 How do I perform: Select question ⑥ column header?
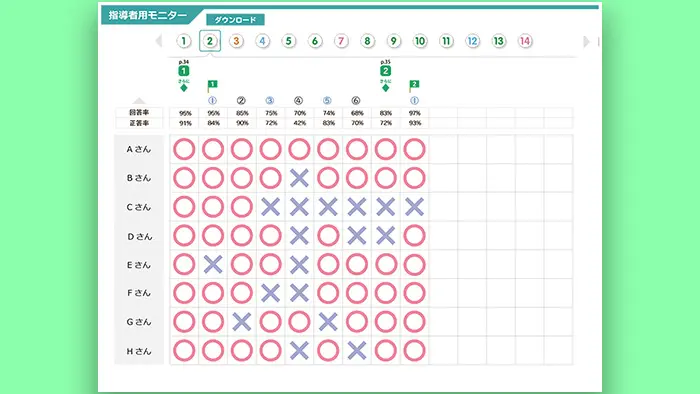[x=356, y=100]
